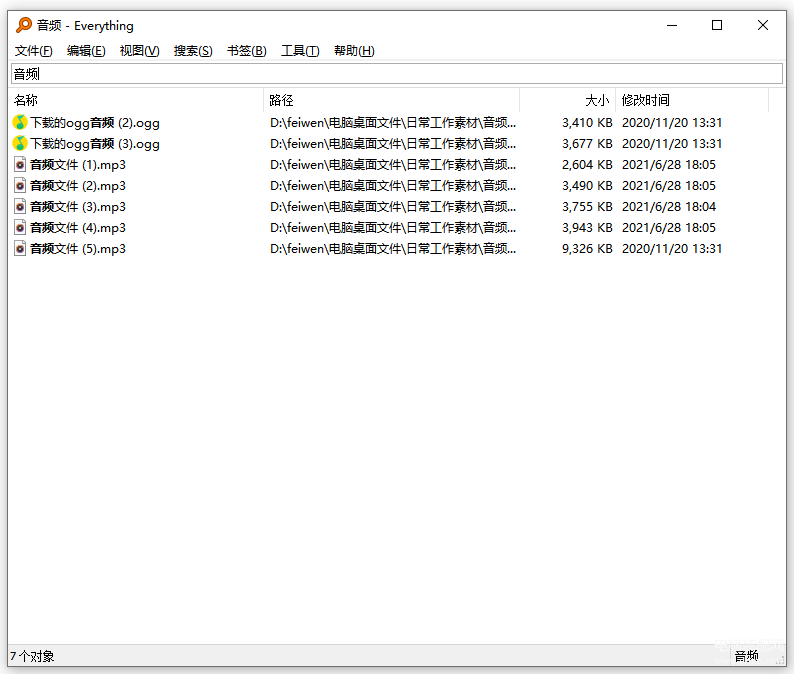
Task: Click the size value 3,410 KB
Action: point(587,123)
